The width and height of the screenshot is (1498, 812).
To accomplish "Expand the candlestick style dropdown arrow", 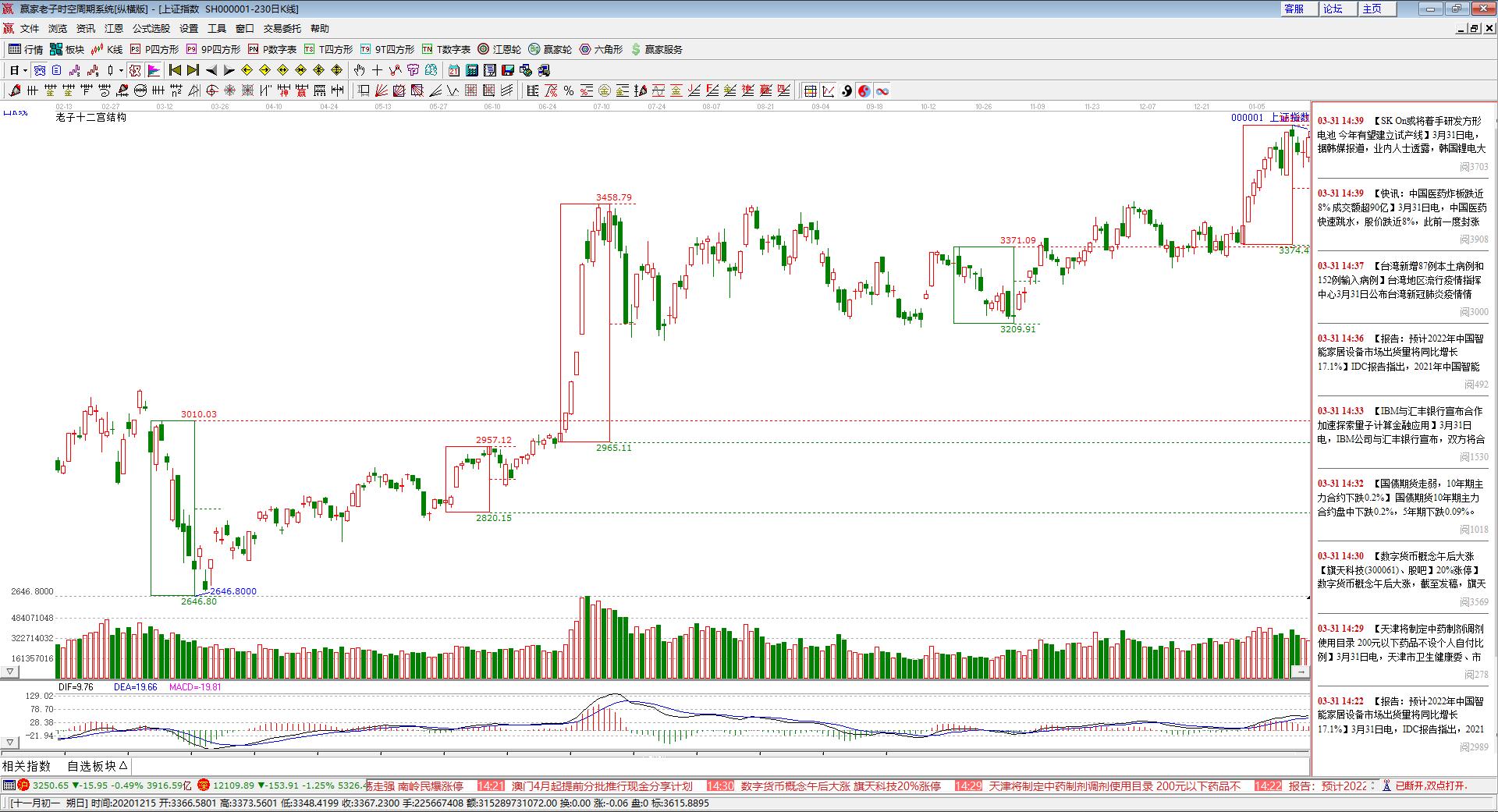I will coord(121,70).
